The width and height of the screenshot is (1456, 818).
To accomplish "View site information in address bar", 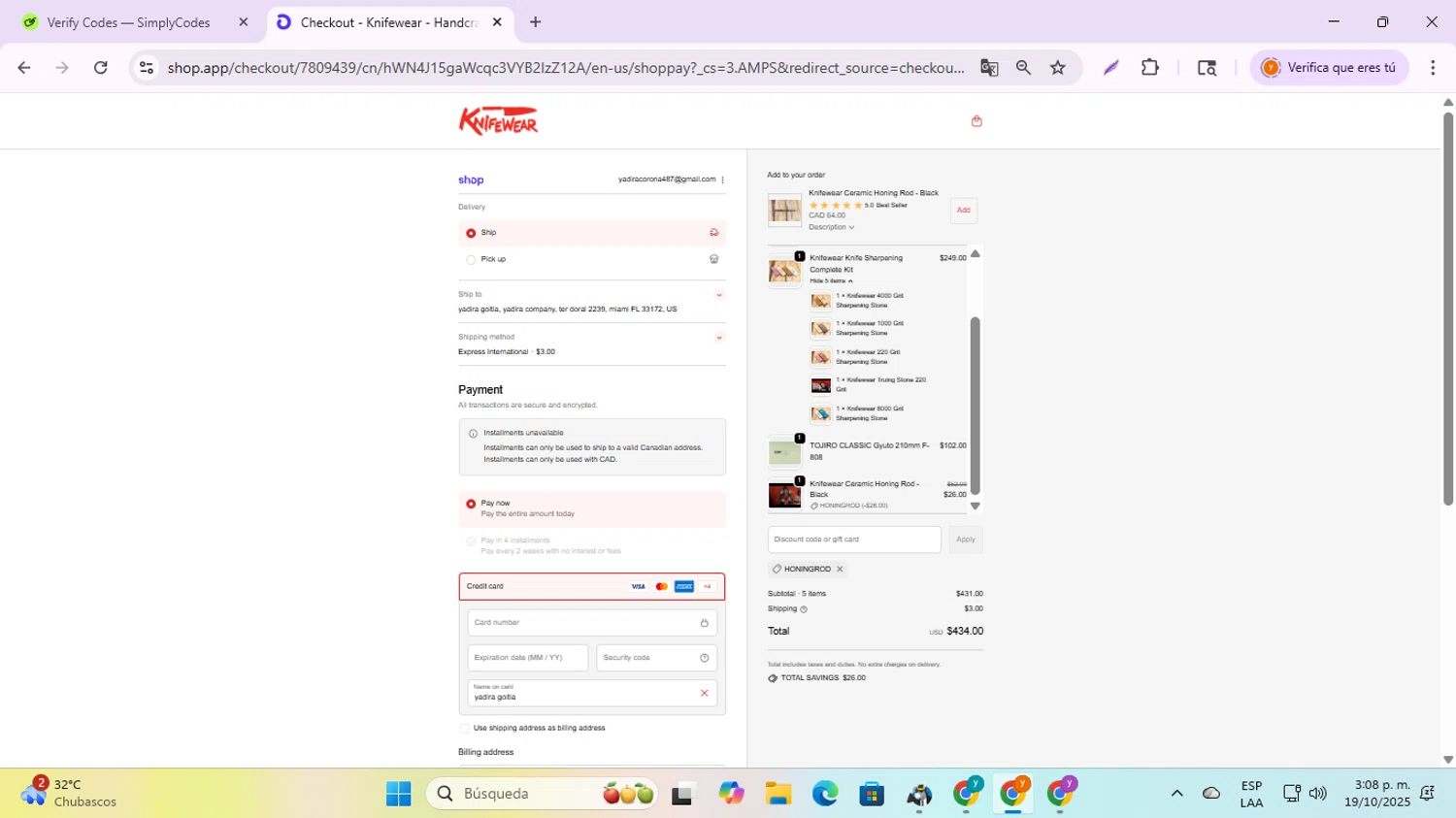I will (x=147, y=68).
